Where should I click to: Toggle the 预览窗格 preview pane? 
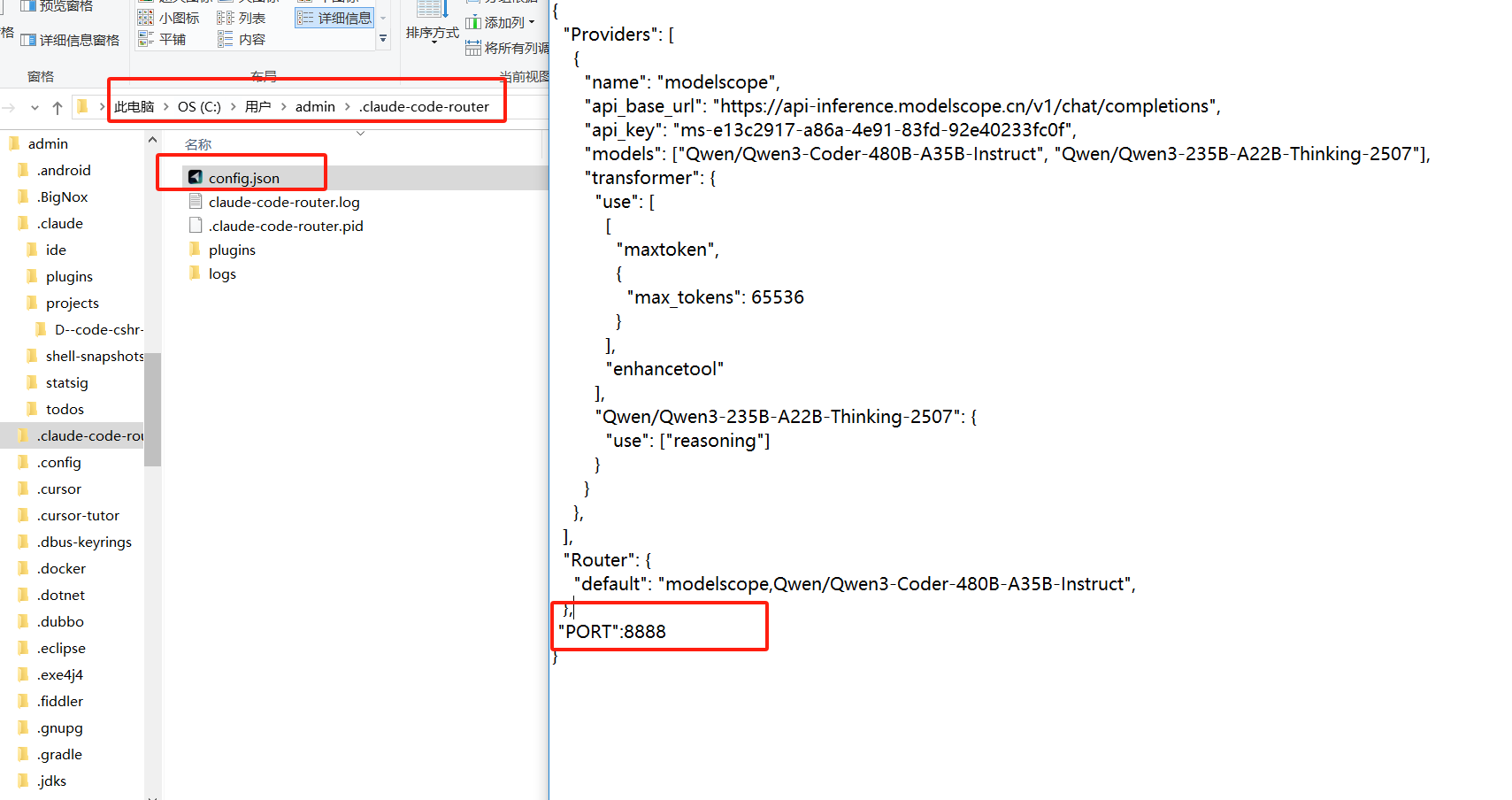(x=57, y=6)
